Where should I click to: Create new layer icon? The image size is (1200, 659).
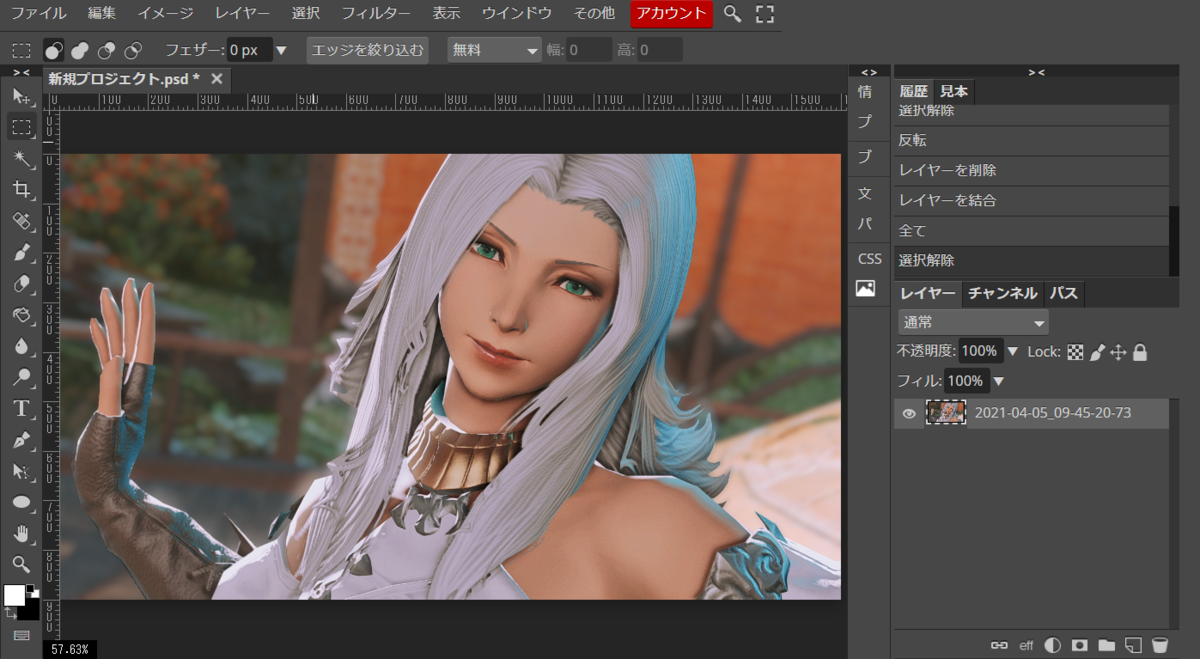[x=1133, y=644]
